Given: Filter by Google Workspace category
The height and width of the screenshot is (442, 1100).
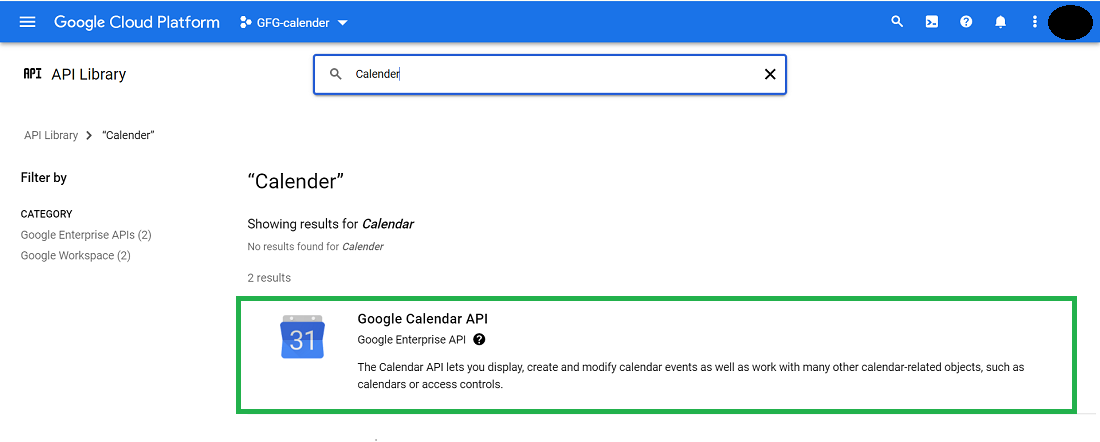Looking at the screenshot, I should (76, 256).
